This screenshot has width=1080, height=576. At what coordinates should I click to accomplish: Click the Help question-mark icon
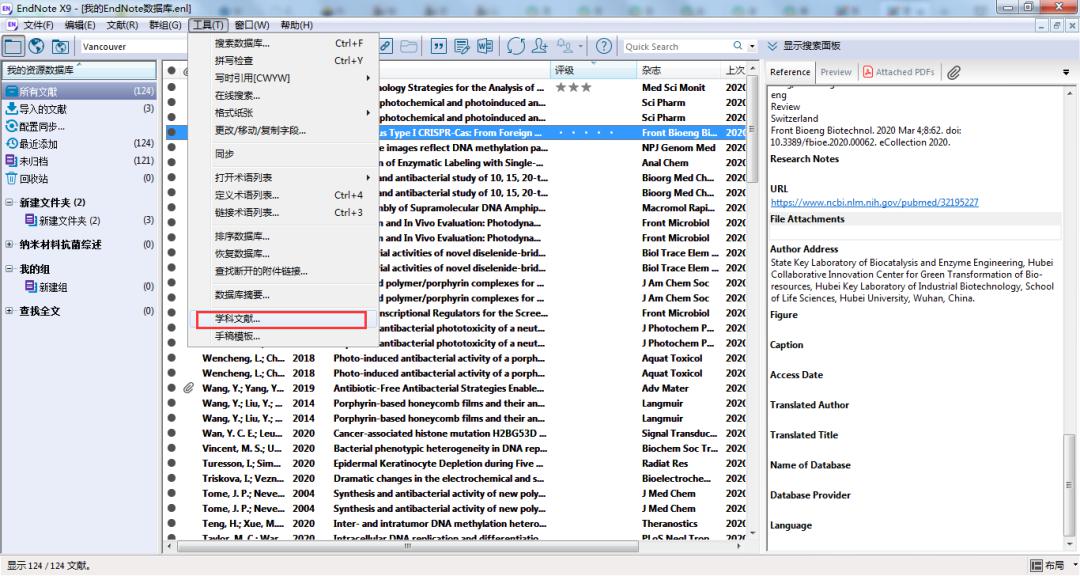point(603,46)
